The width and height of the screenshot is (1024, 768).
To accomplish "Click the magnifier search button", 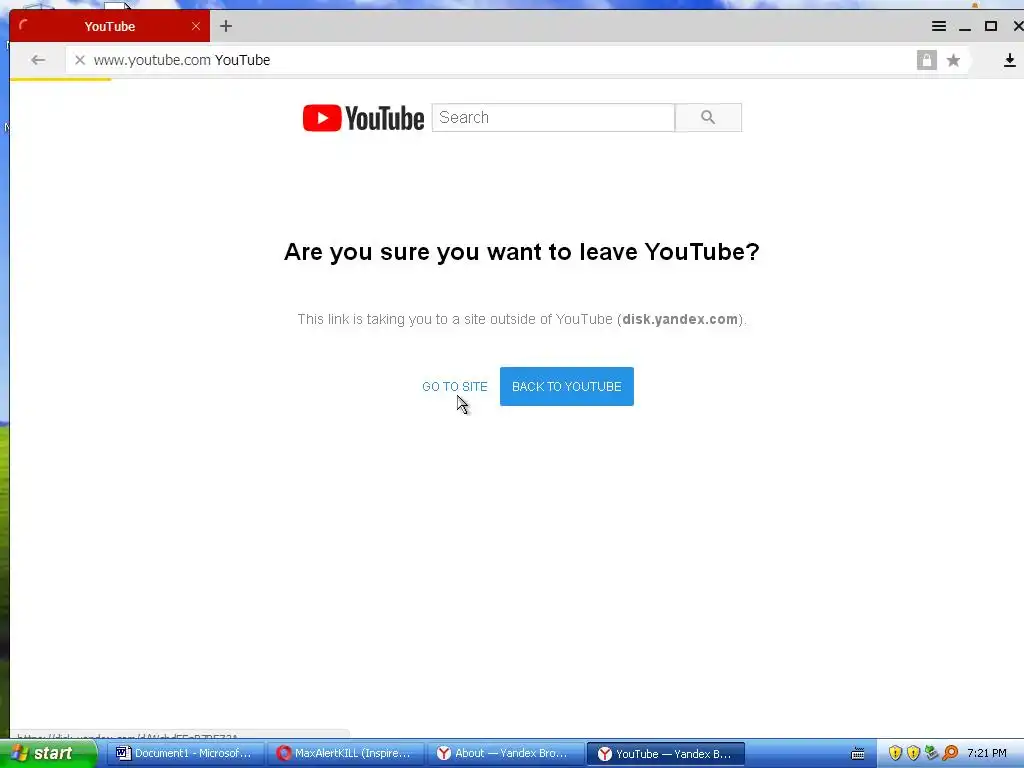I will point(708,118).
